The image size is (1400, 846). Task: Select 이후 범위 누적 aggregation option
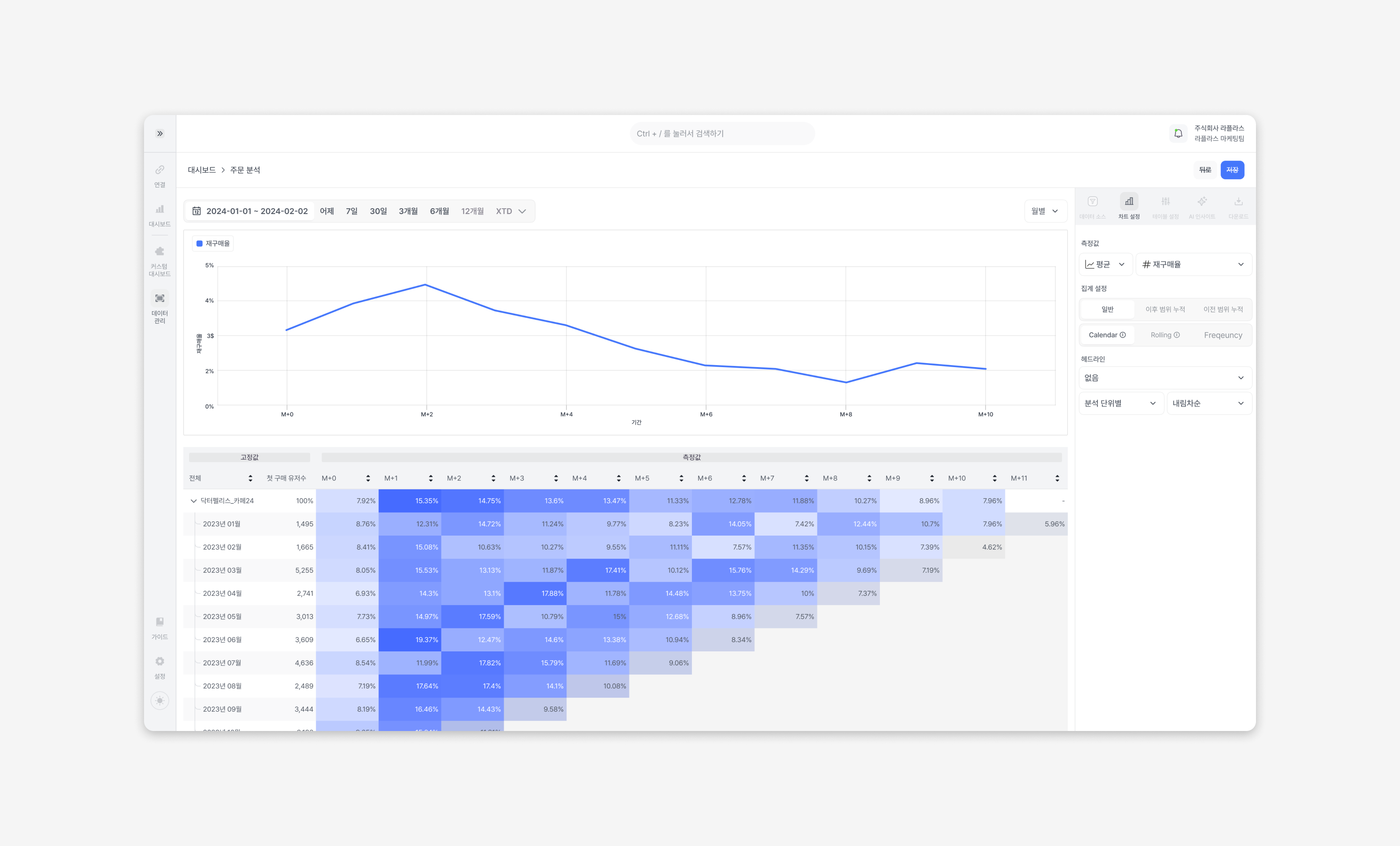click(1165, 310)
